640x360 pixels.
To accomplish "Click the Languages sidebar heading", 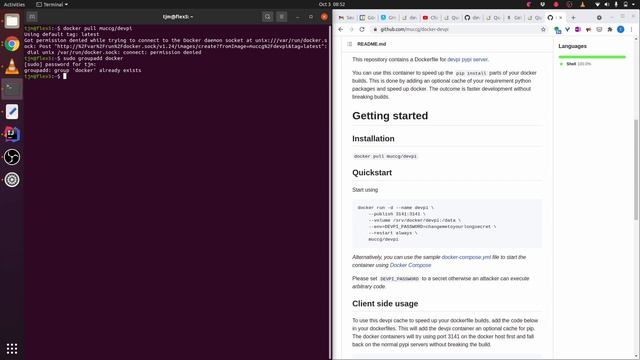I will click(x=572, y=46).
